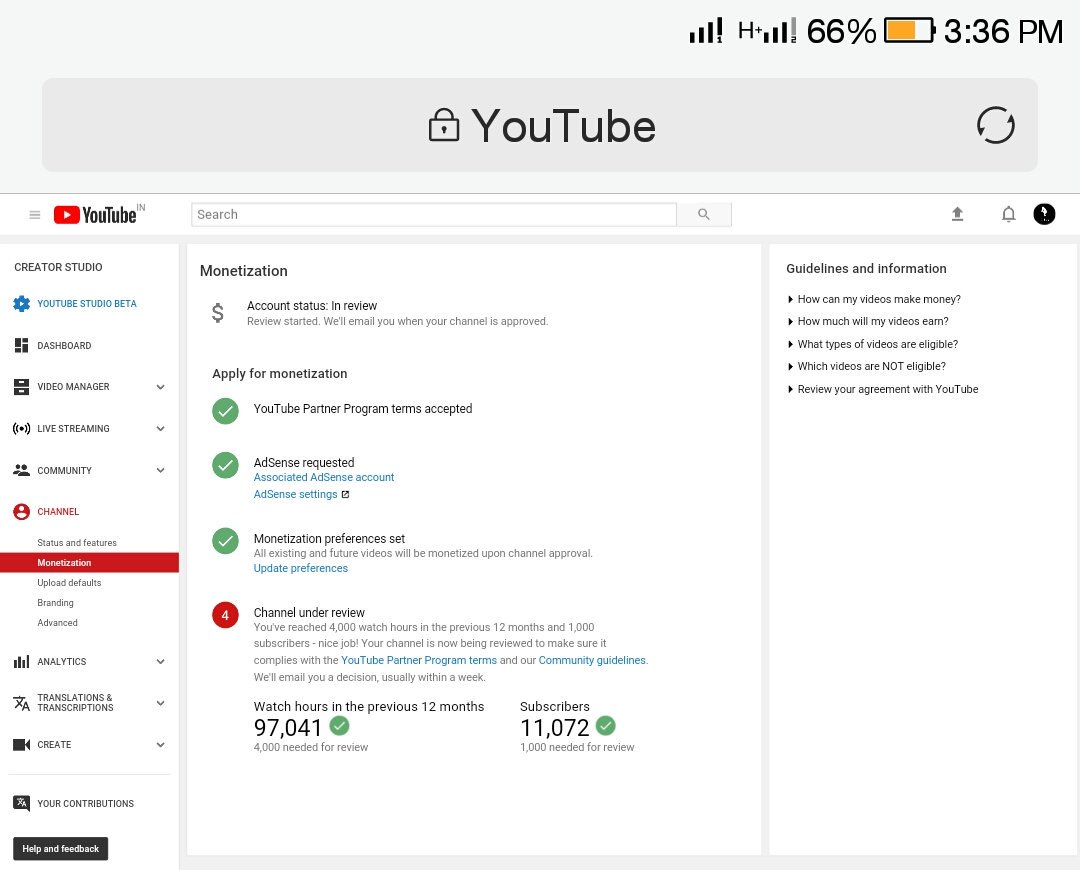The image size is (1080, 870).
Task: Click green checkmark beside Partner Program terms
Action: 225,411
